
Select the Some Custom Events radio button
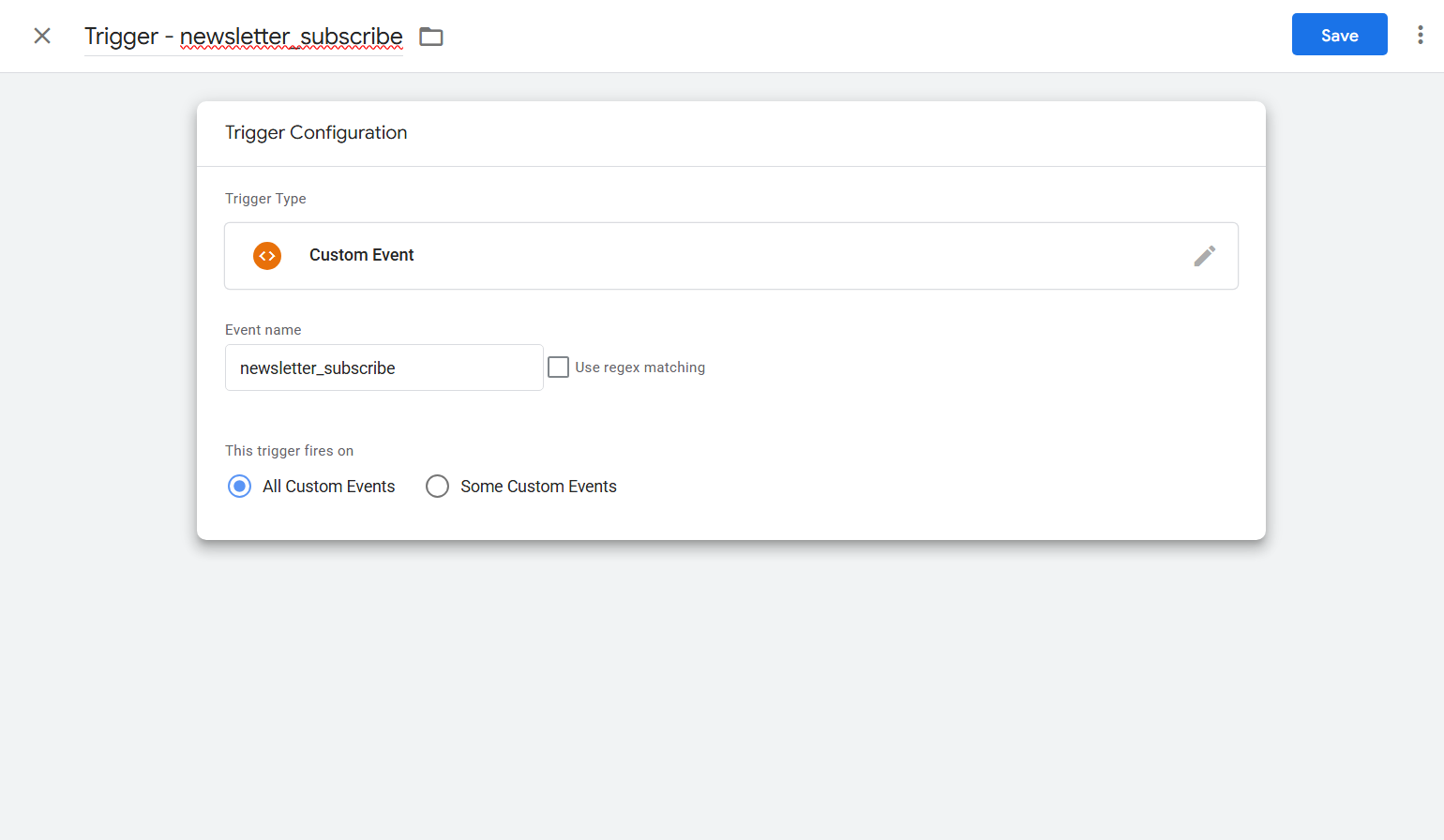(437, 486)
